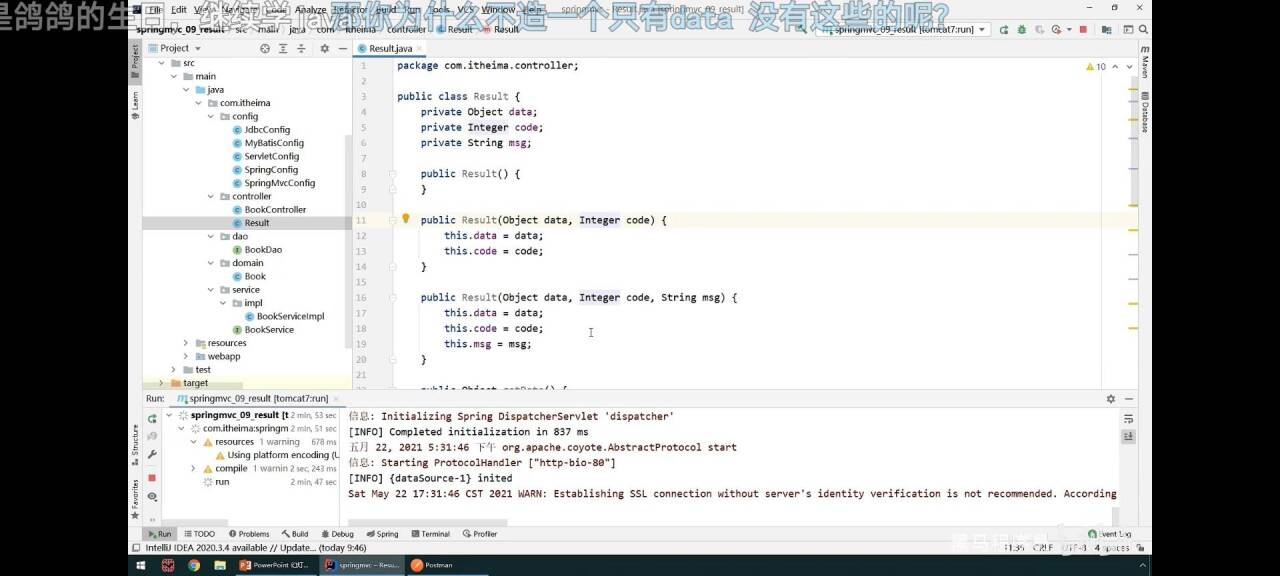
Task: Click Windows Start button
Action: [x=140, y=565]
